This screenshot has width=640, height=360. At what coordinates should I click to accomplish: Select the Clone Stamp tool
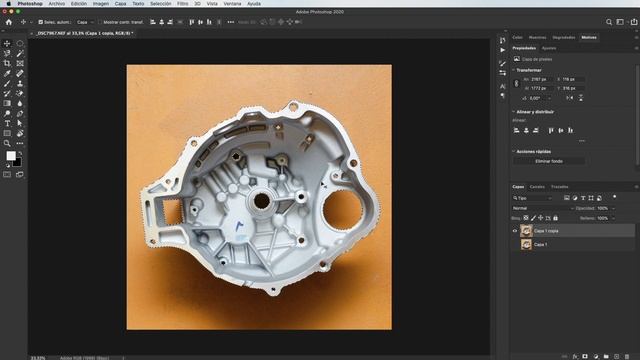20,83
